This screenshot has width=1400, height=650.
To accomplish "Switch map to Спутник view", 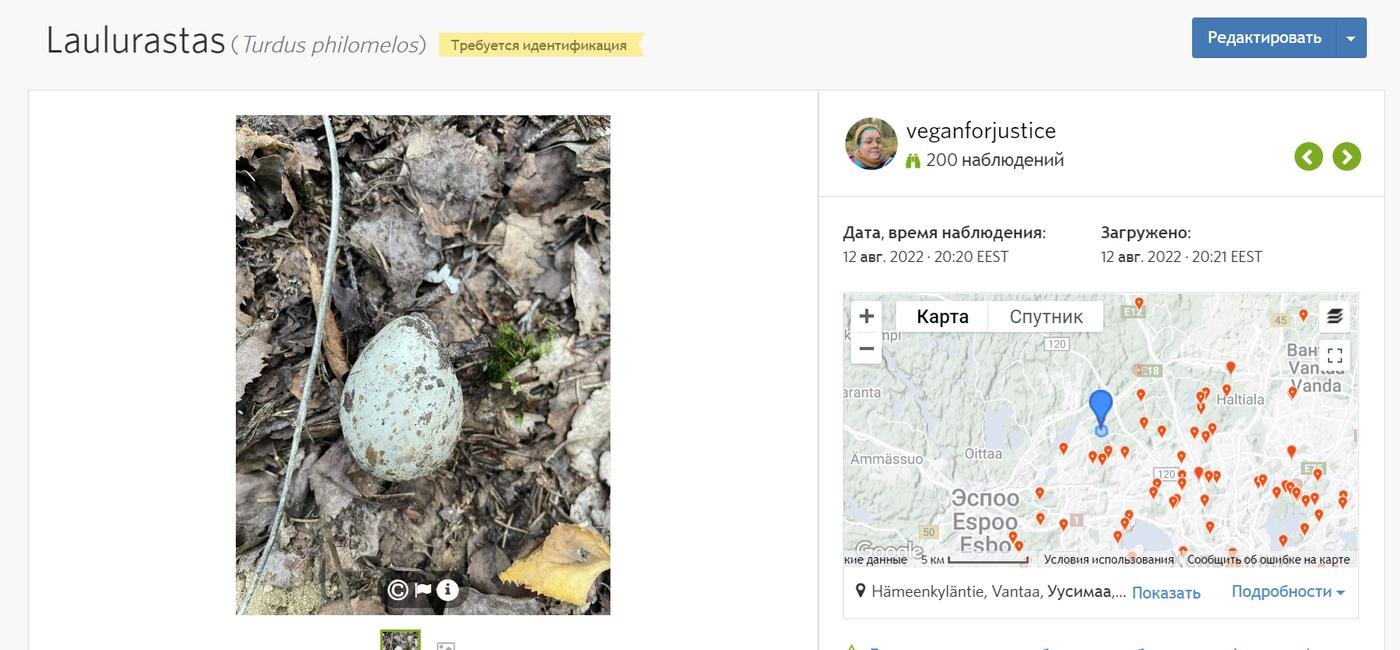I will pos(1046,317).
